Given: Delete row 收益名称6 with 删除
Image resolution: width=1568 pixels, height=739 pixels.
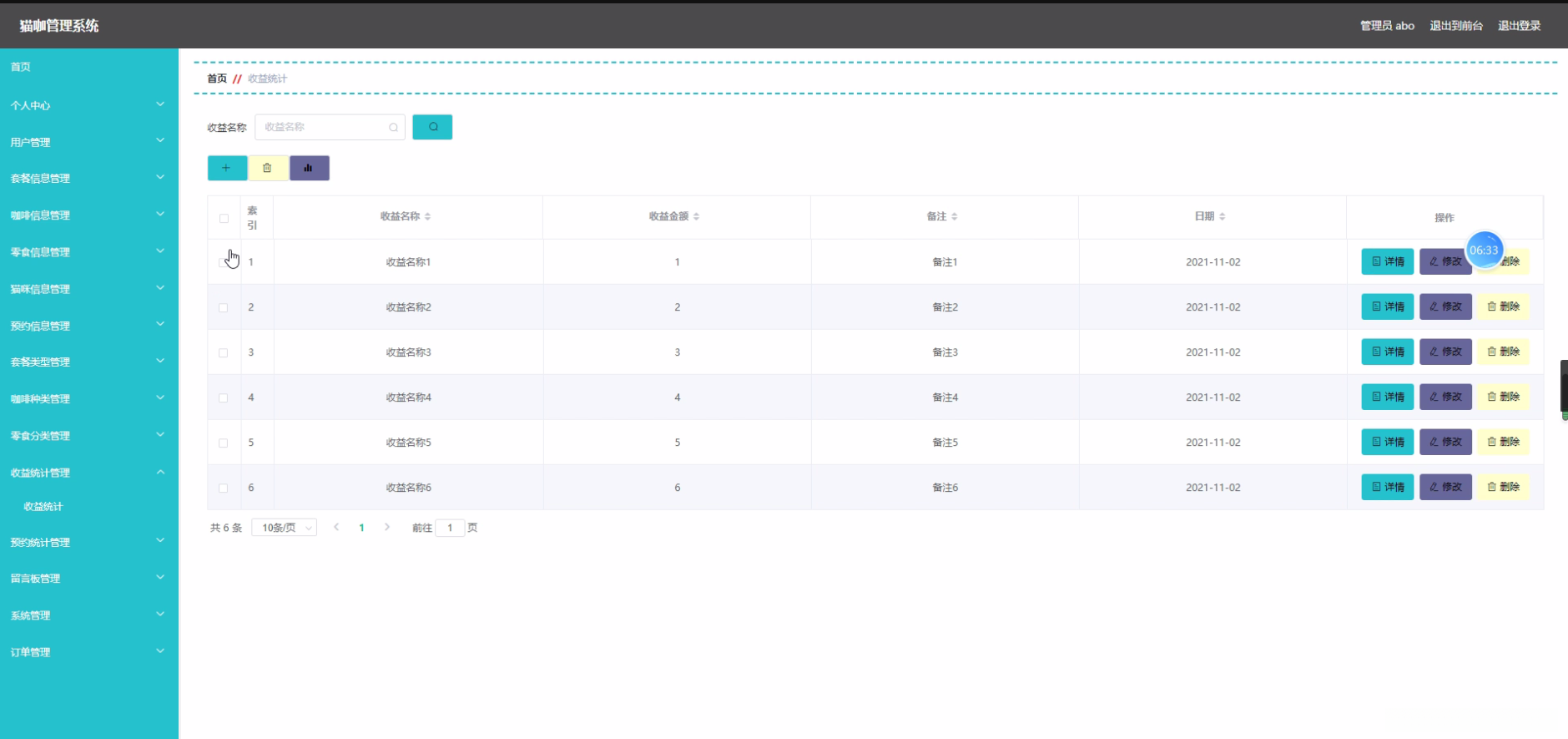Looking at the screenshot, I should 1503,487.
